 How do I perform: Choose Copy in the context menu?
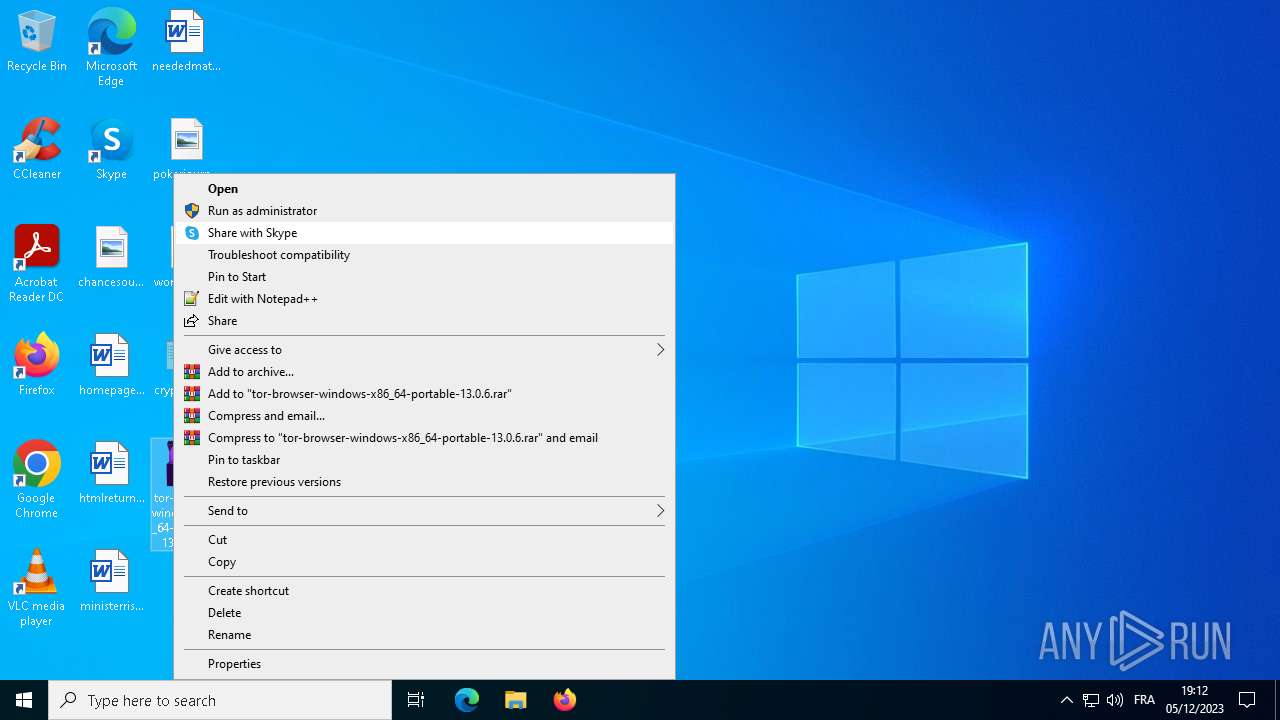(424, 562)
